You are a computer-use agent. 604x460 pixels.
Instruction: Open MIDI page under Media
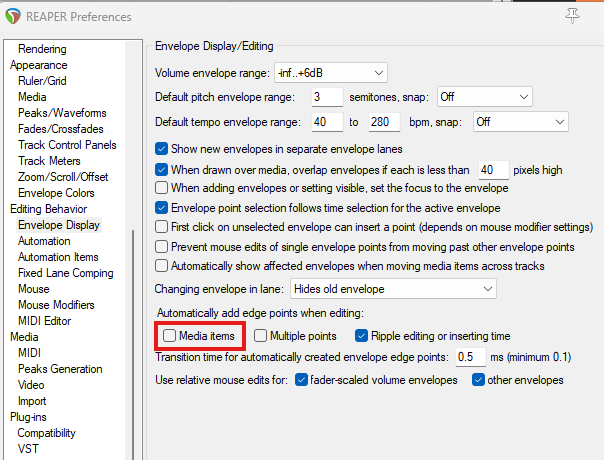pyautogui.click(x=29, y=353)
